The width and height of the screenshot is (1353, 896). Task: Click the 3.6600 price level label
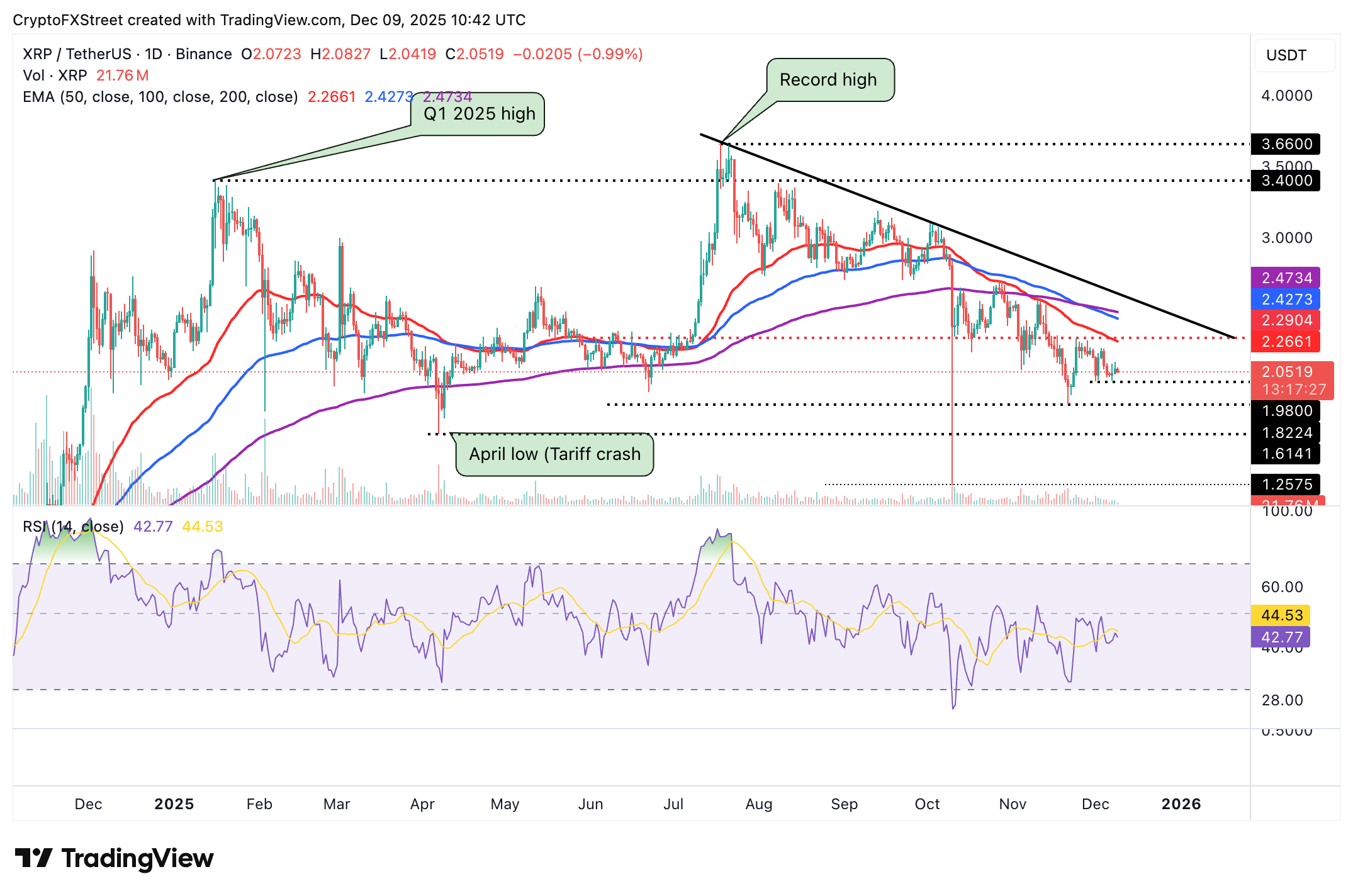[1286, 144]
